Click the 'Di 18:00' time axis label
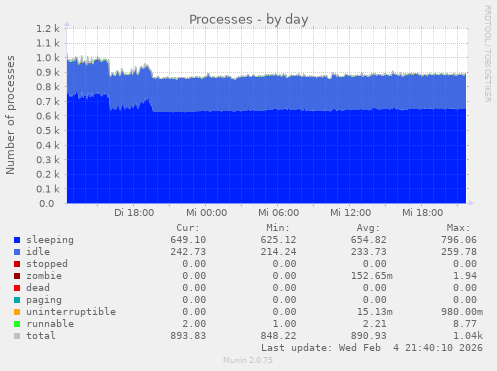 [134, 213]
